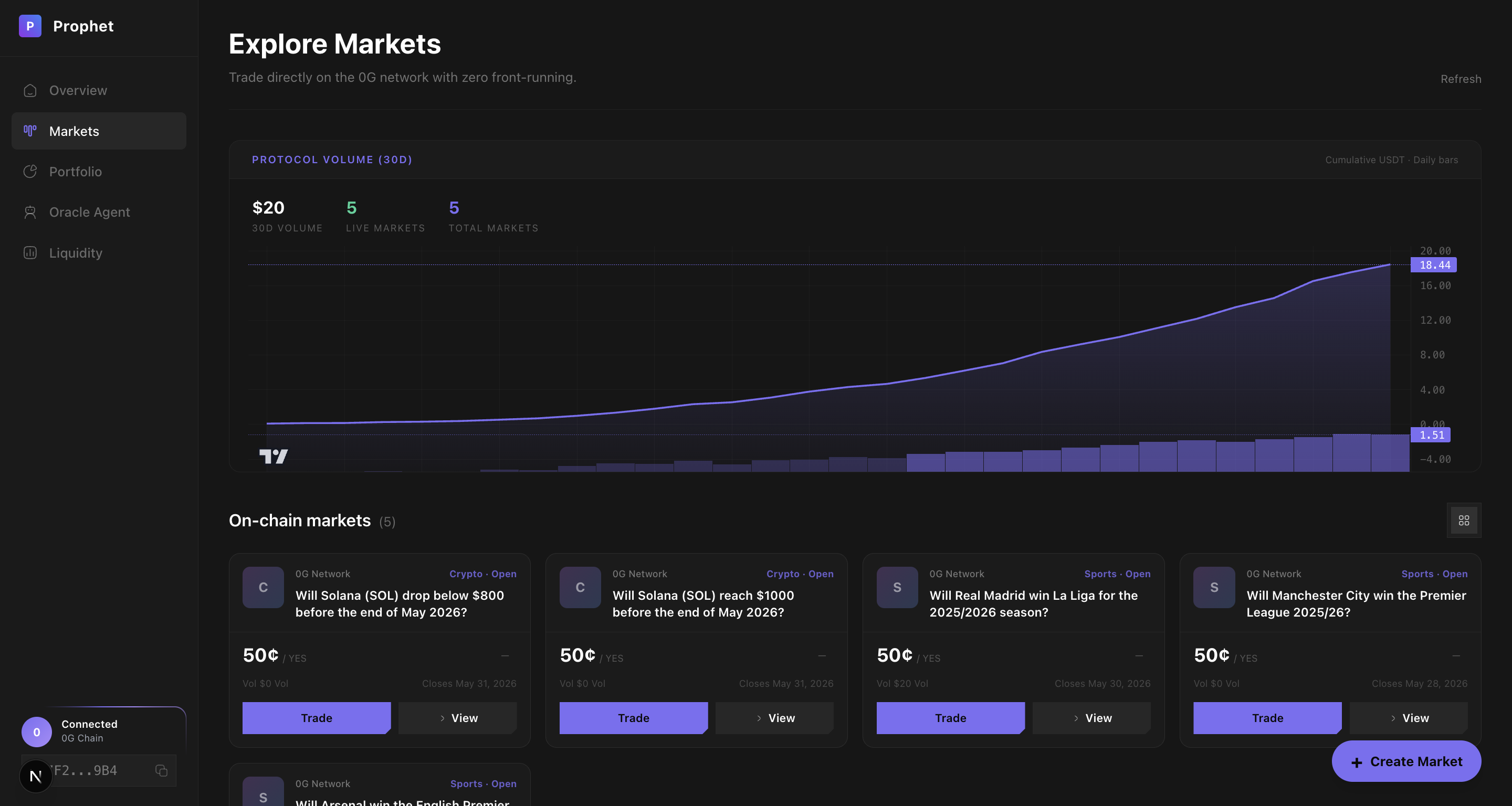
Task: Click the Portfolio pie icon in sidebar
Action: pyautogui.click(x=30, y=171)
